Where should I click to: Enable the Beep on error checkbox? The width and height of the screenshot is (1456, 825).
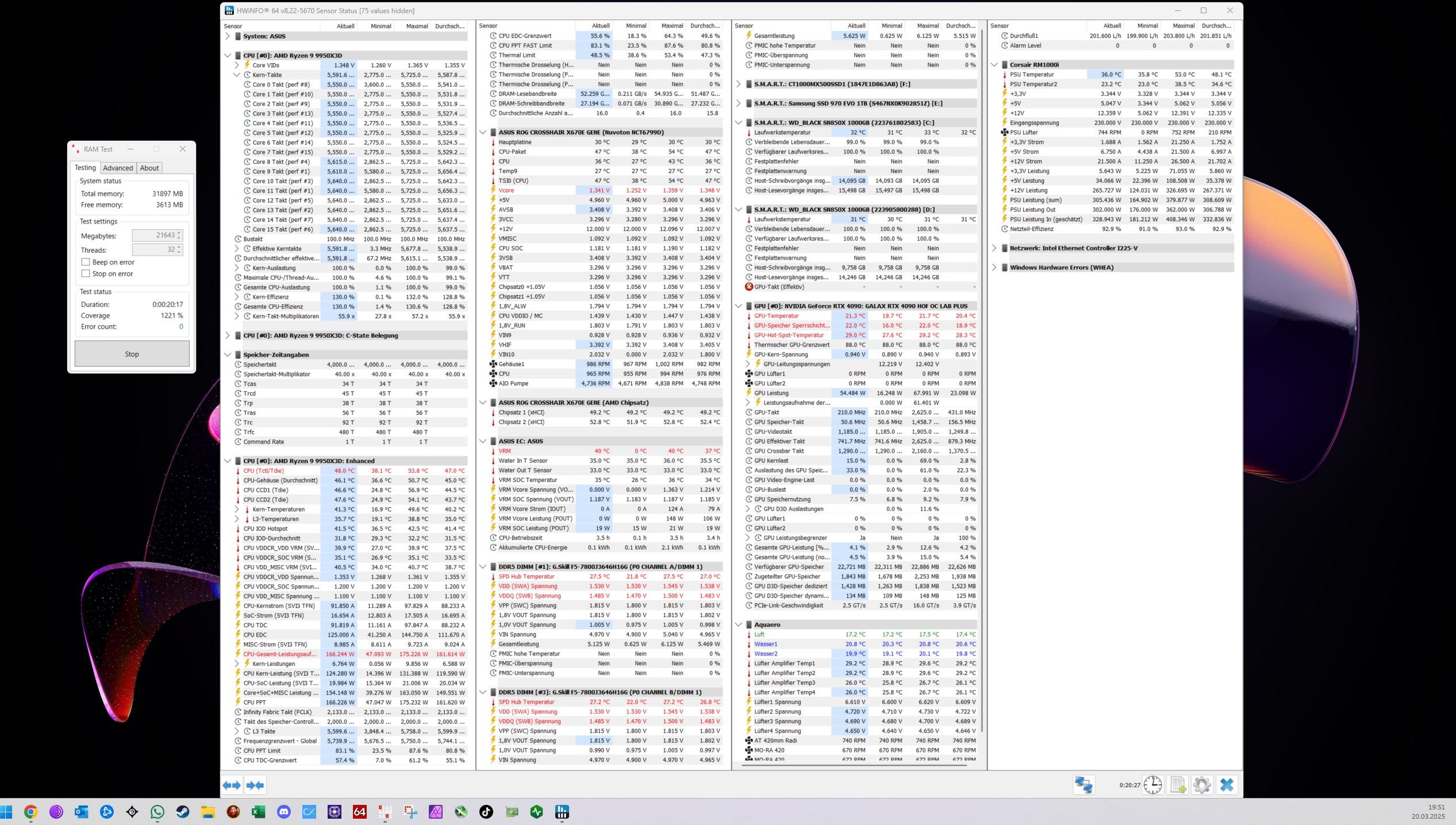click(x=86, y=262)
